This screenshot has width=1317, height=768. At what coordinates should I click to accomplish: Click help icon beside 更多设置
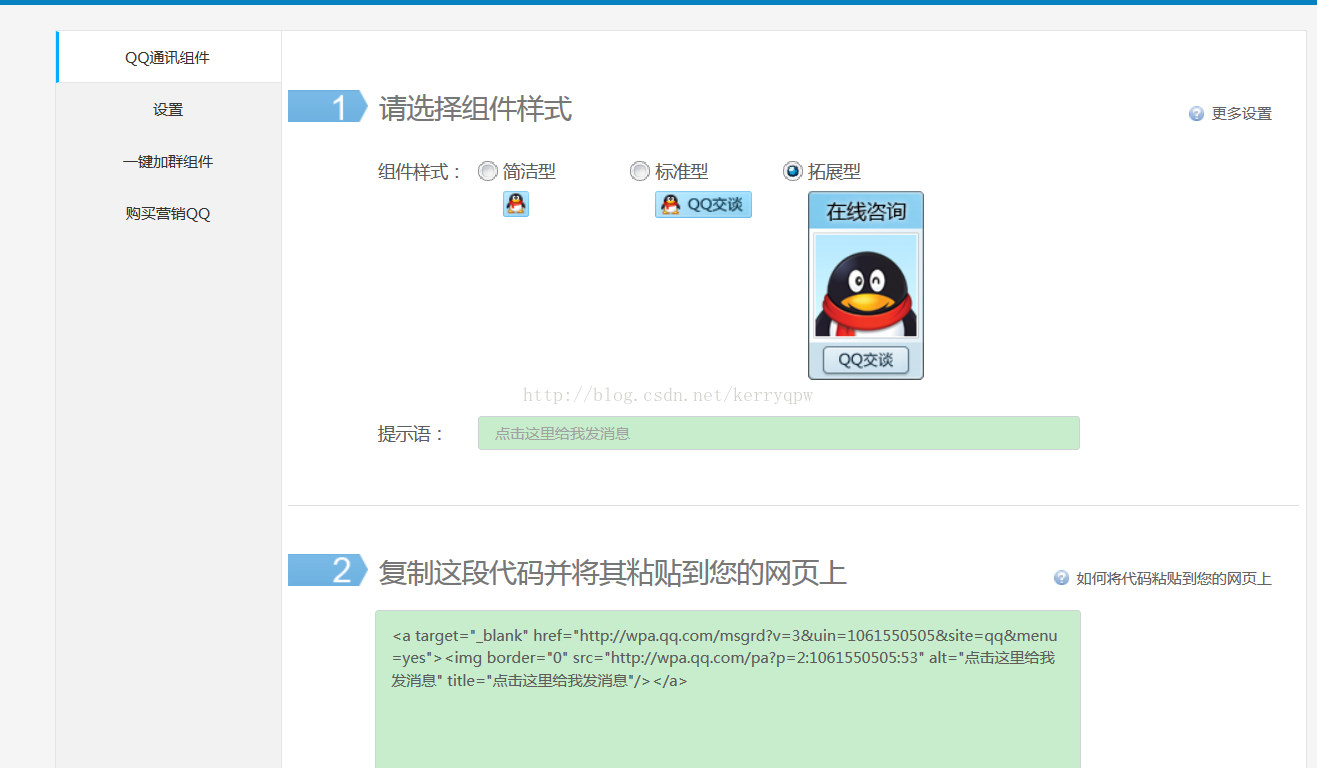point(1196,114)
